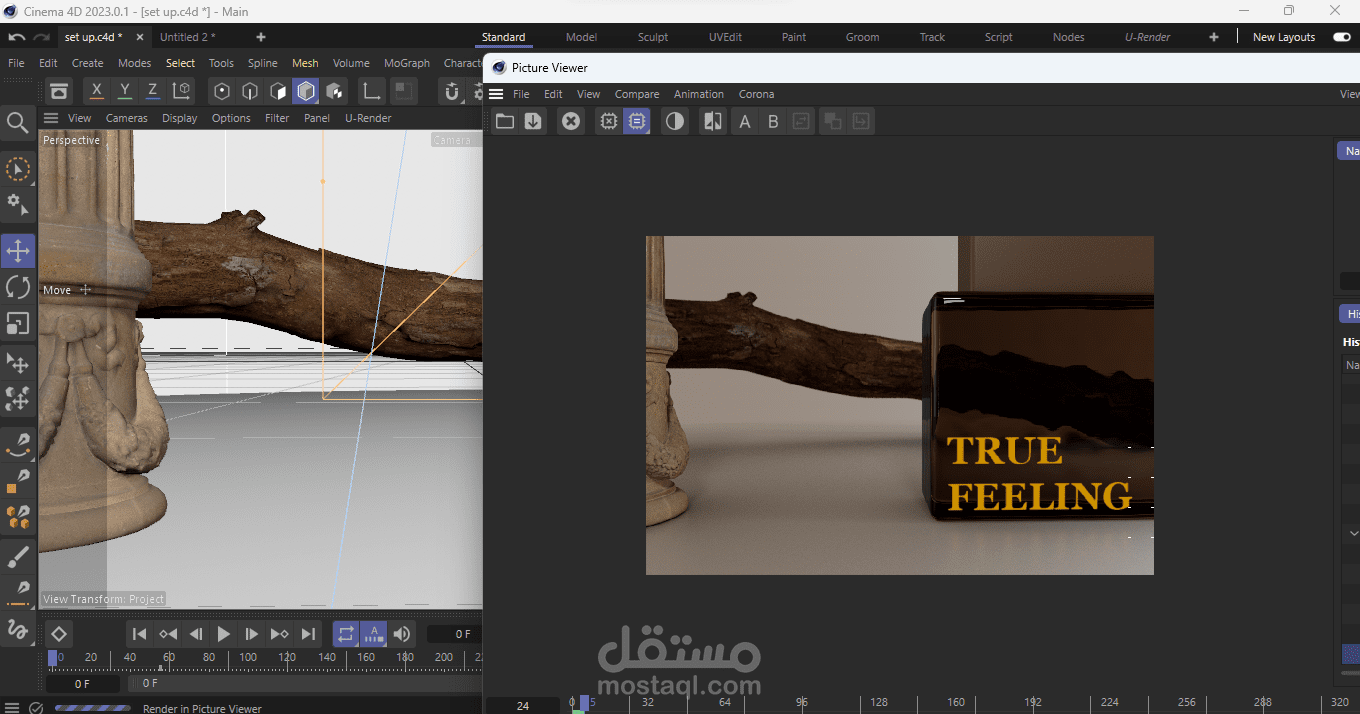The height and width of the screenshot is (714, 1360).
Task: Toggle the New Layouts switch
Action: coord(1341,37)
